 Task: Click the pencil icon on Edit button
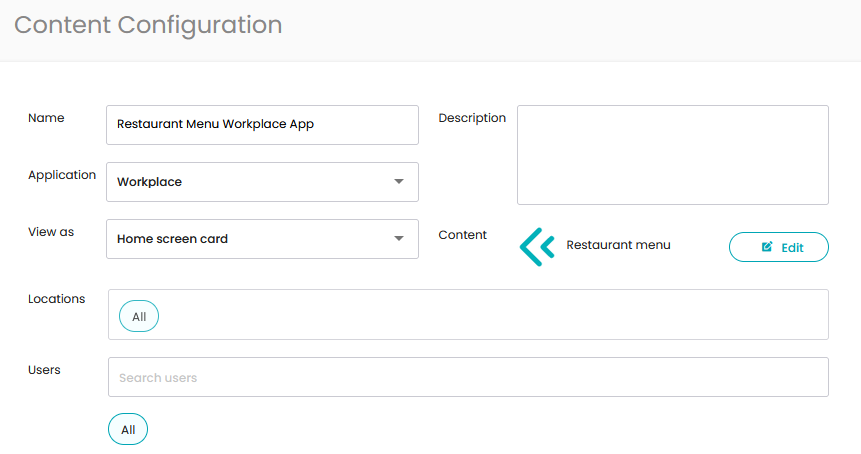(x=767, y=247)
